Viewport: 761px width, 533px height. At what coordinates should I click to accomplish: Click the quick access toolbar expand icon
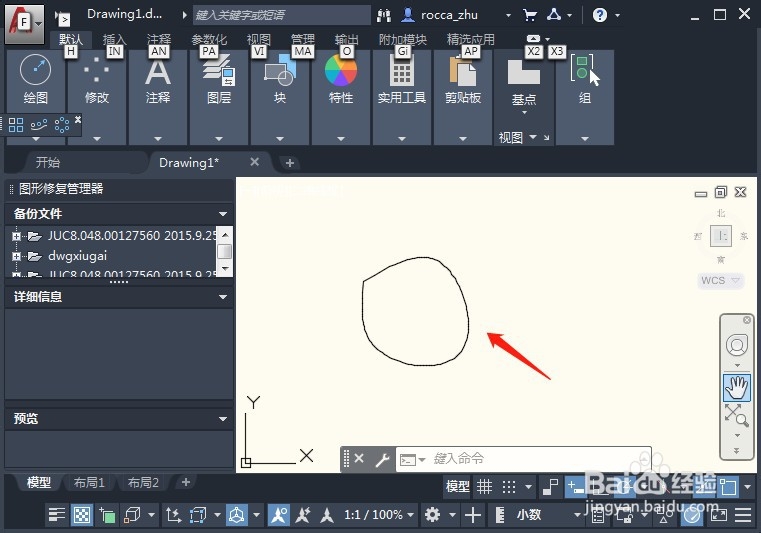tap(63, 18)
